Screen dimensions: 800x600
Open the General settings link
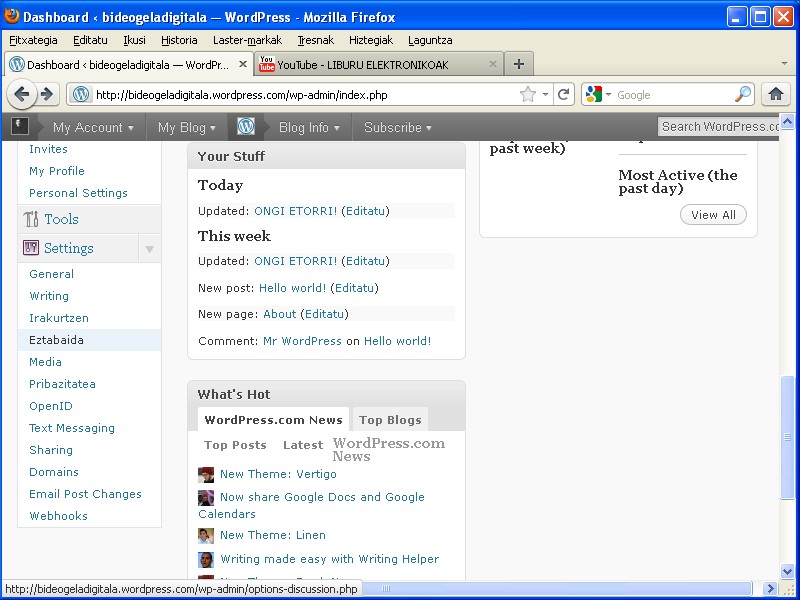pos(52,274)
